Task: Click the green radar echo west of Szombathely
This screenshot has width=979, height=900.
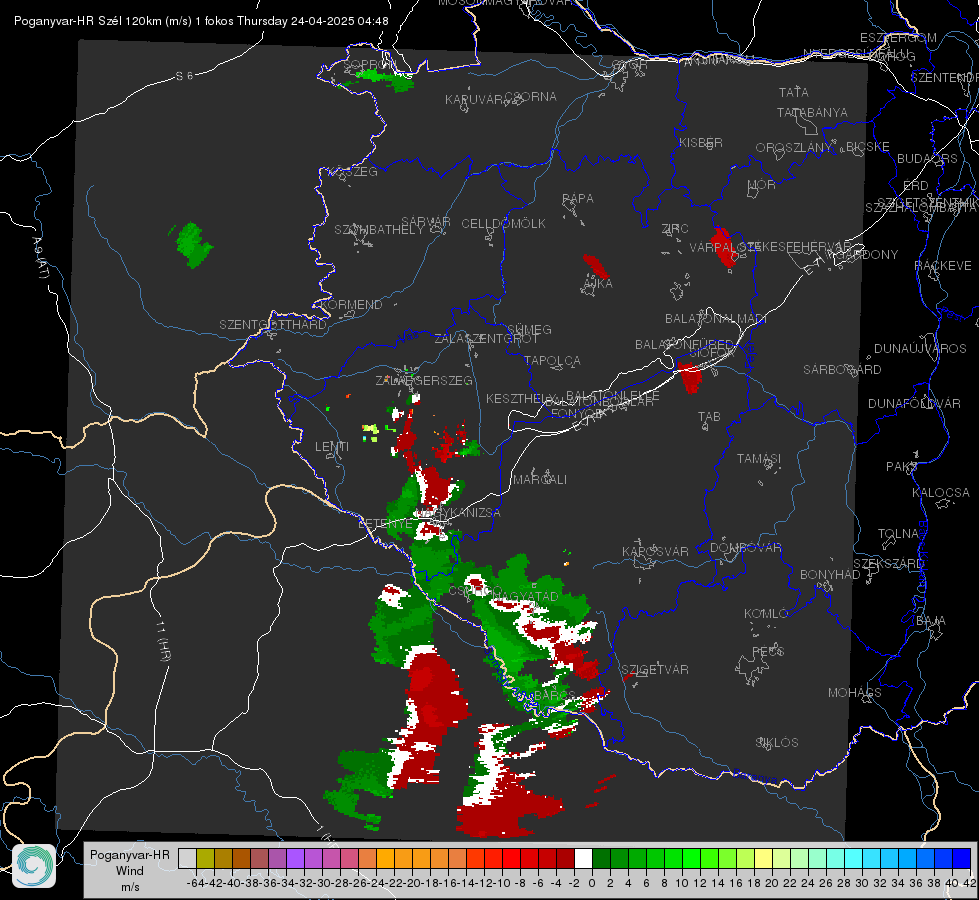Action: click(x=194, y=245)
